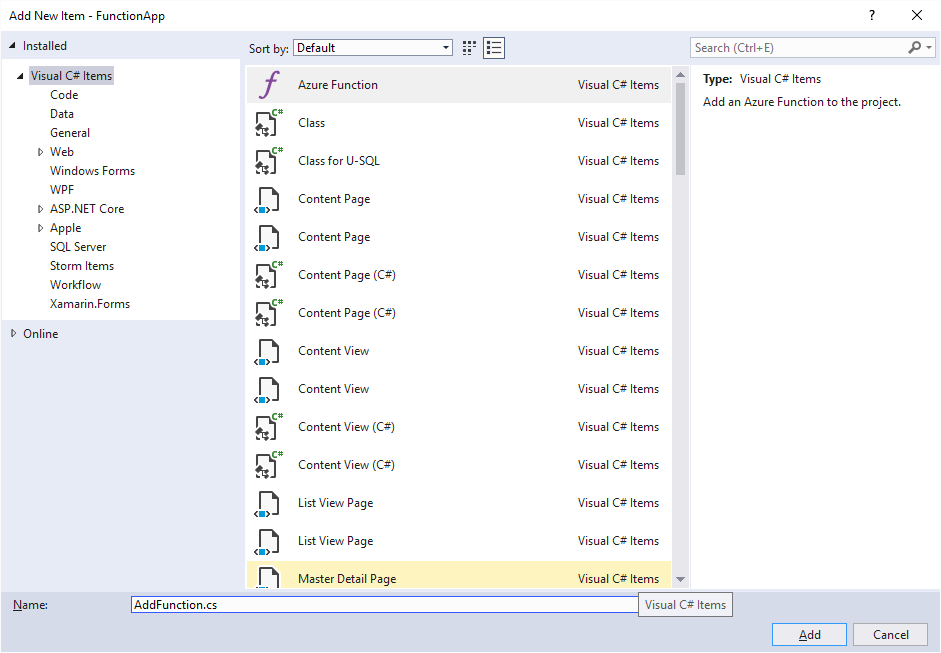Screen dimensions: 941x653
Task: Click the 'Class for U-SQL' template name
Action: (339, 161)
